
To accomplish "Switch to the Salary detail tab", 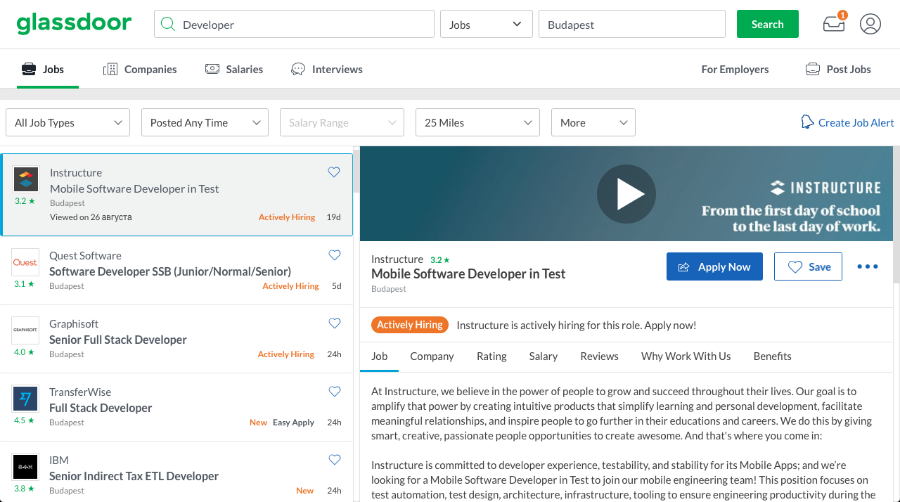I will pyautogui.click(x=543, y=356).
